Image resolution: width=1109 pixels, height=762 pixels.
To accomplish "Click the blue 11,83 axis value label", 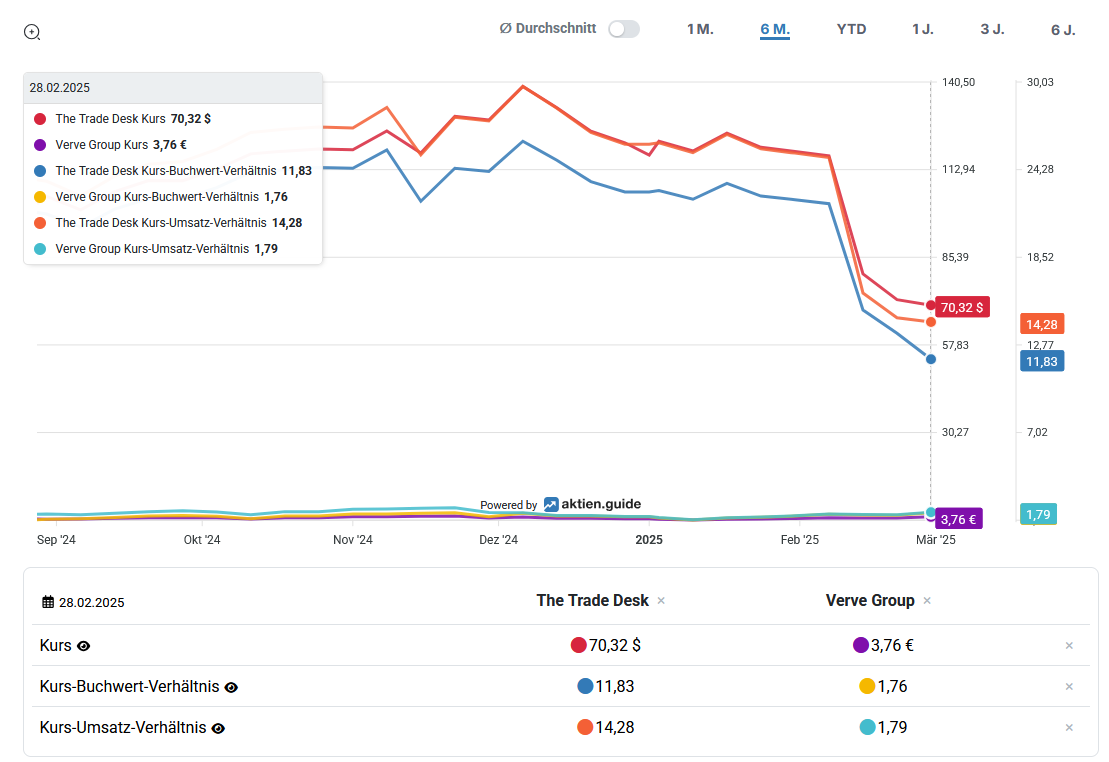I will (1042, 362).
